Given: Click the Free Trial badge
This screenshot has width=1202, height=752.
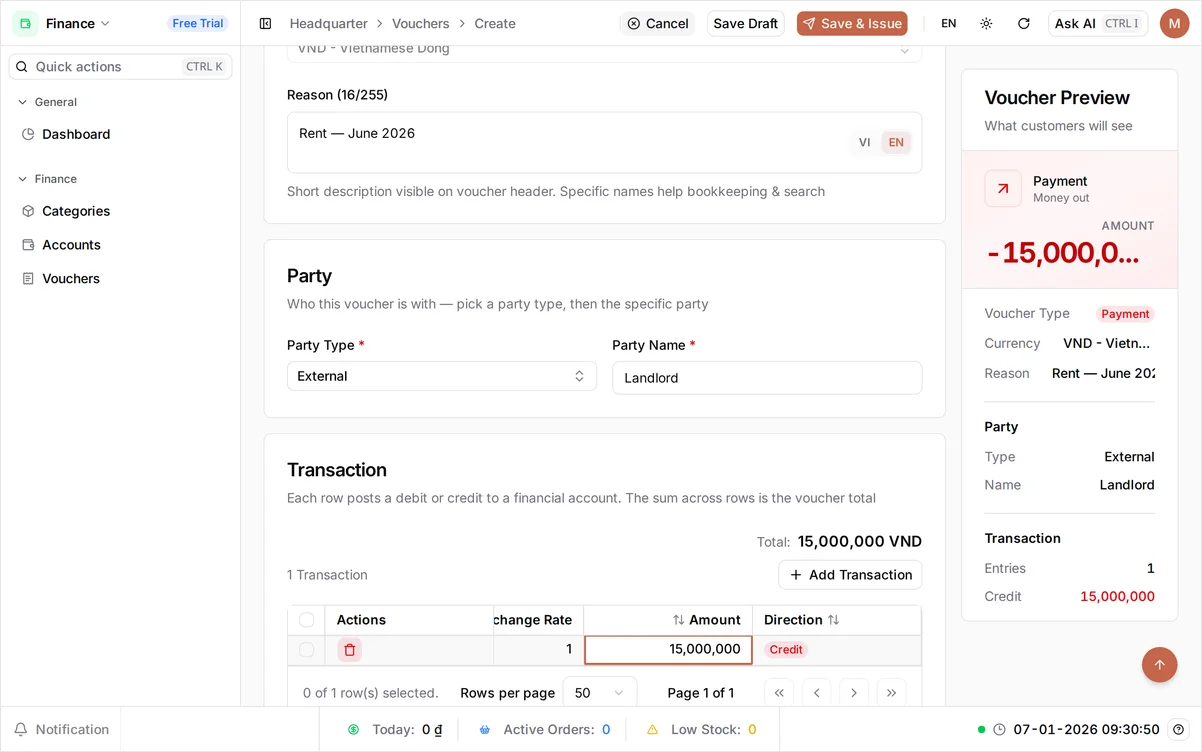Looking at the screenshot, I should 198,23.
